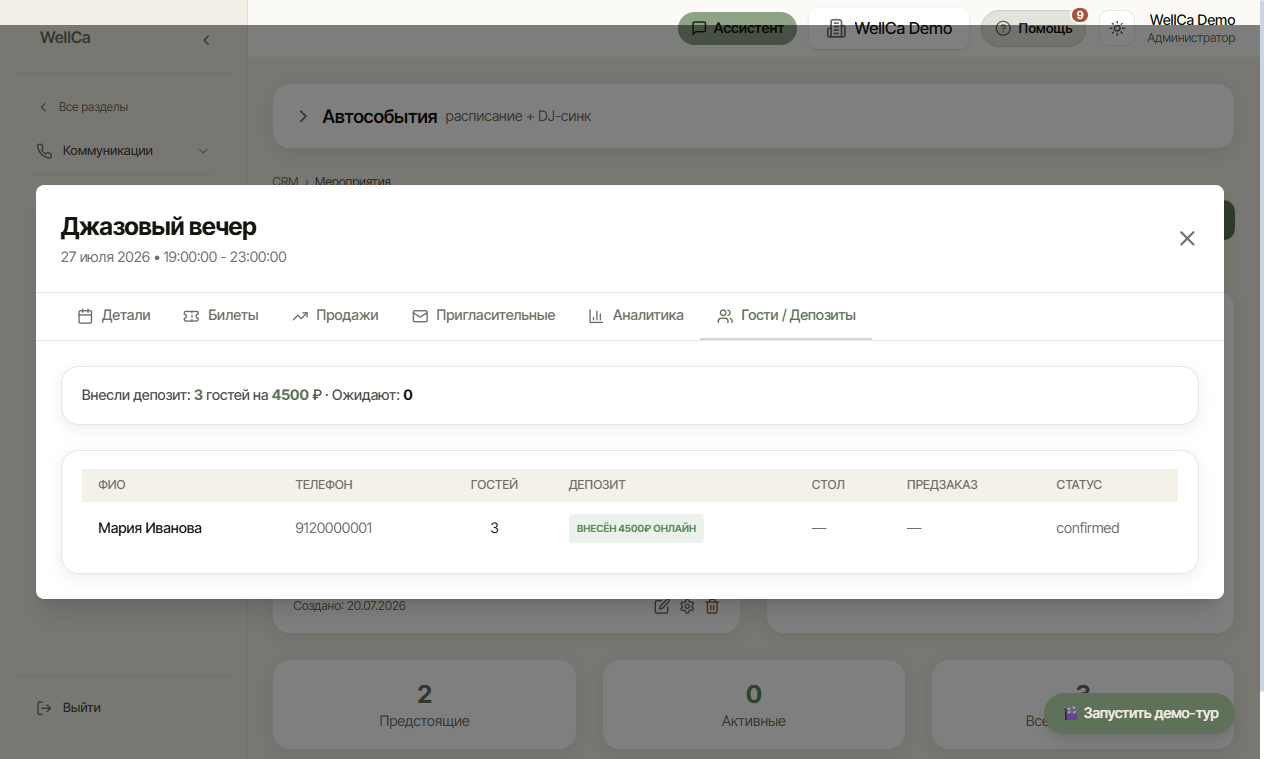Click the СТАТУС column header

pos(1079,485)
